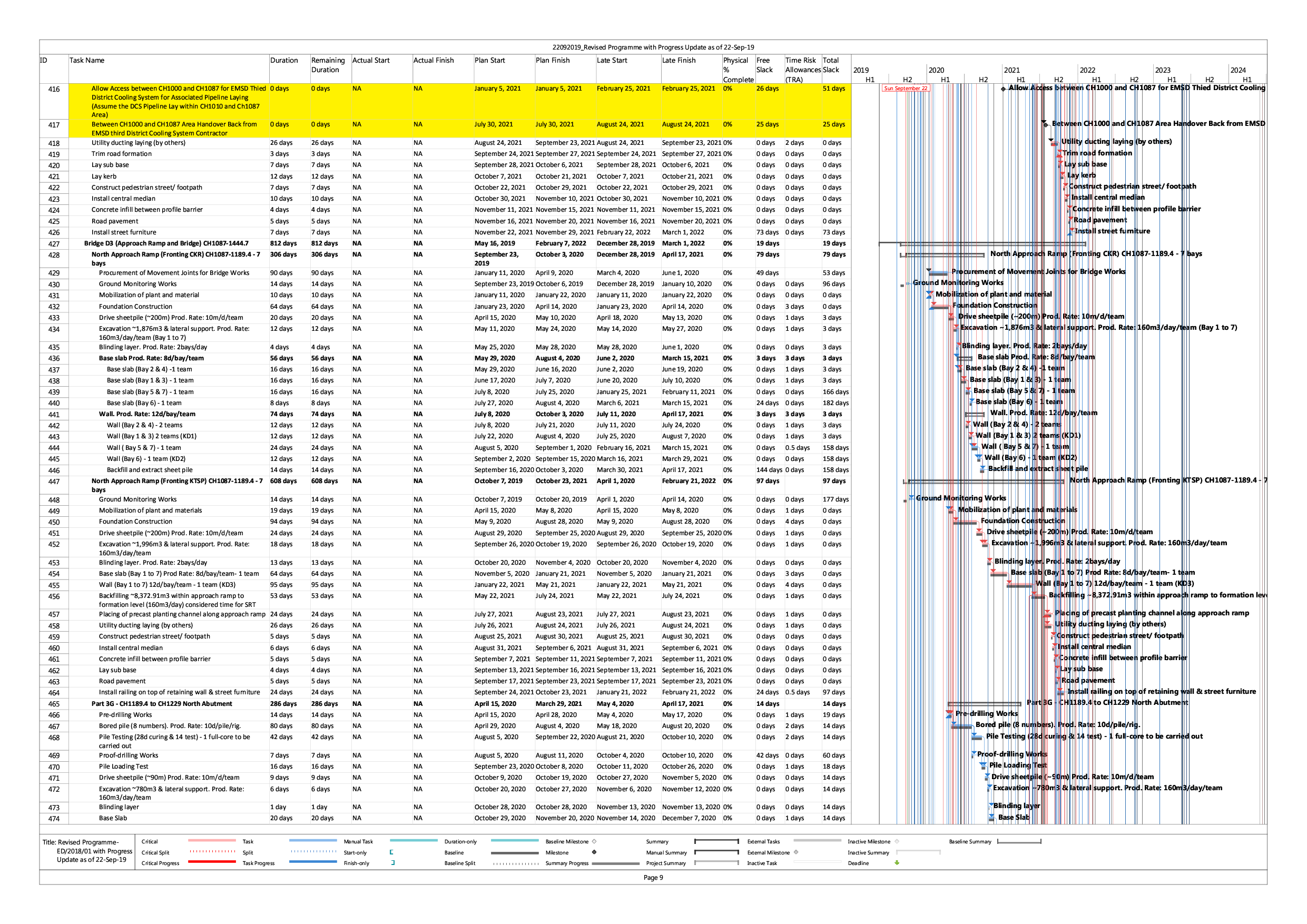Screen dimensions: 1307x924
Task: Click the 2021 year label in timescale
Action: [x=1011, y=70]
